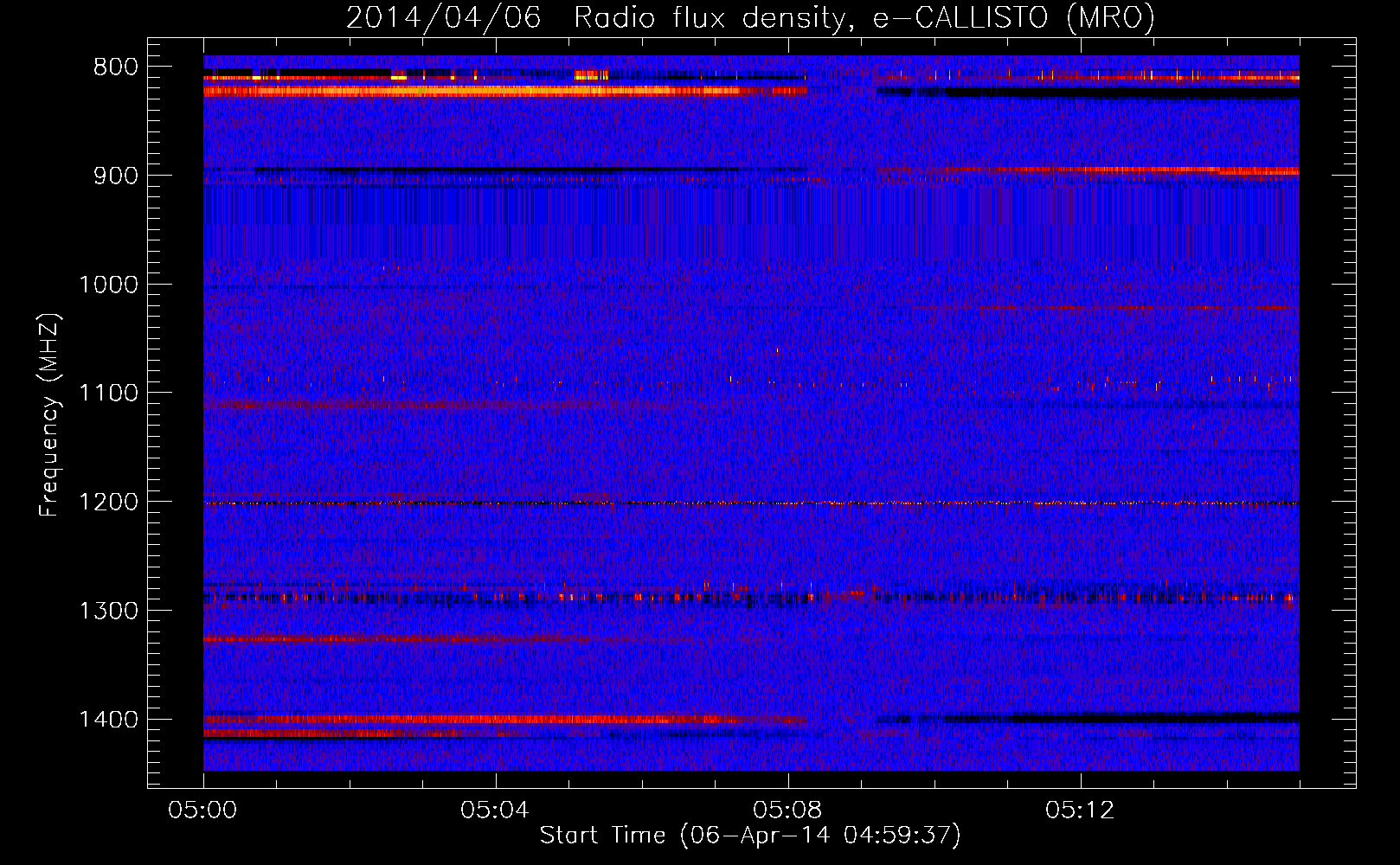Click the bright yellow band near 820 MHz
Screen dimensions: 1400x865
click(x=505, y=90)
